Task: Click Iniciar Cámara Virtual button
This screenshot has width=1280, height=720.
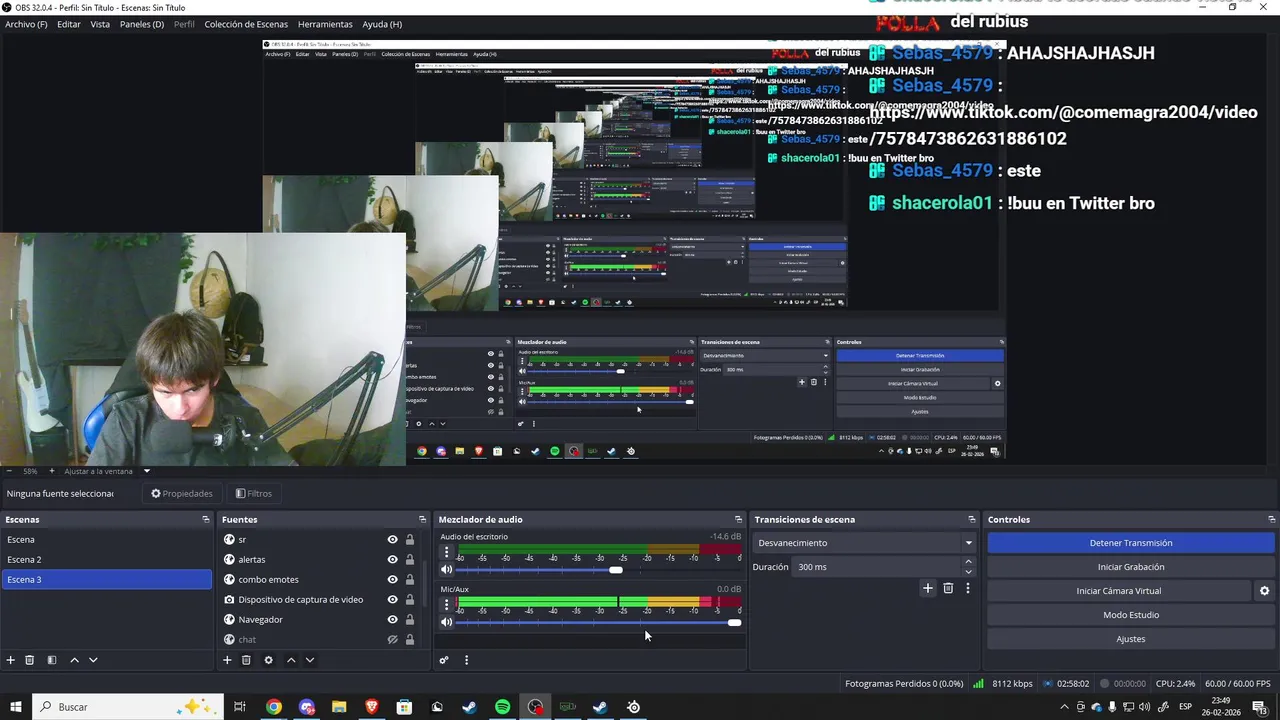Action: [1119, 591]
